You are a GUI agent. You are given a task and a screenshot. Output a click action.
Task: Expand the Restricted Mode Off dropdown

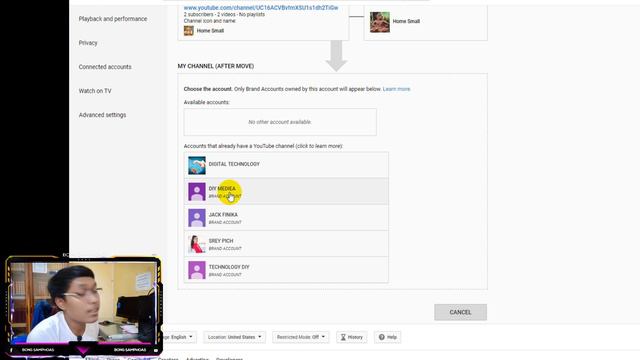tap(300, 337)
